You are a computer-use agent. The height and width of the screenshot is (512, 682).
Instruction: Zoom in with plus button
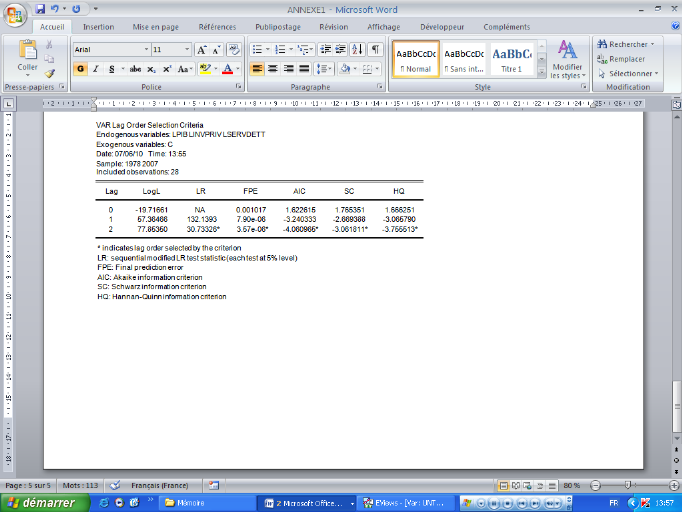coord(674,485)
